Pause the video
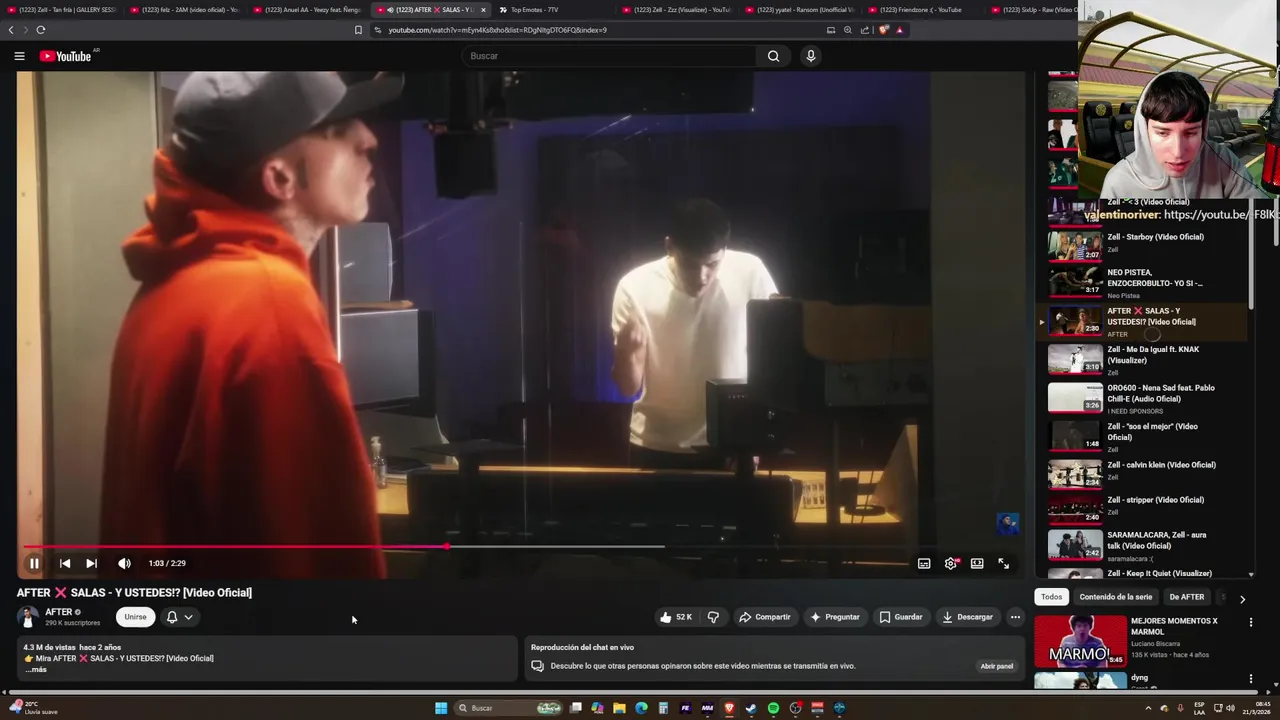The width and height of the screenshot is (1280, 720). [x=34, y=563]
